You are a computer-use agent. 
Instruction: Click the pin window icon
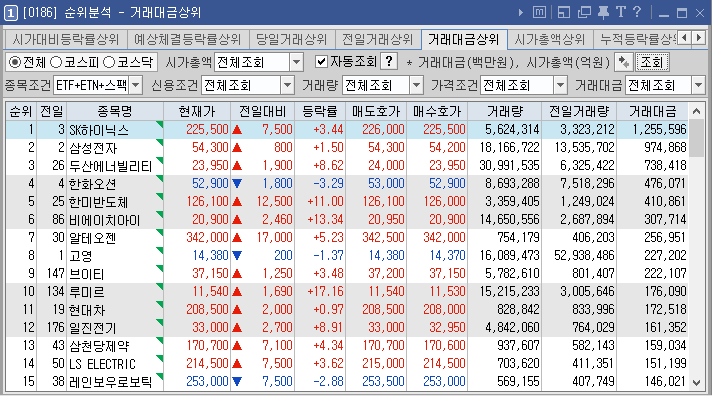(603, 13)
